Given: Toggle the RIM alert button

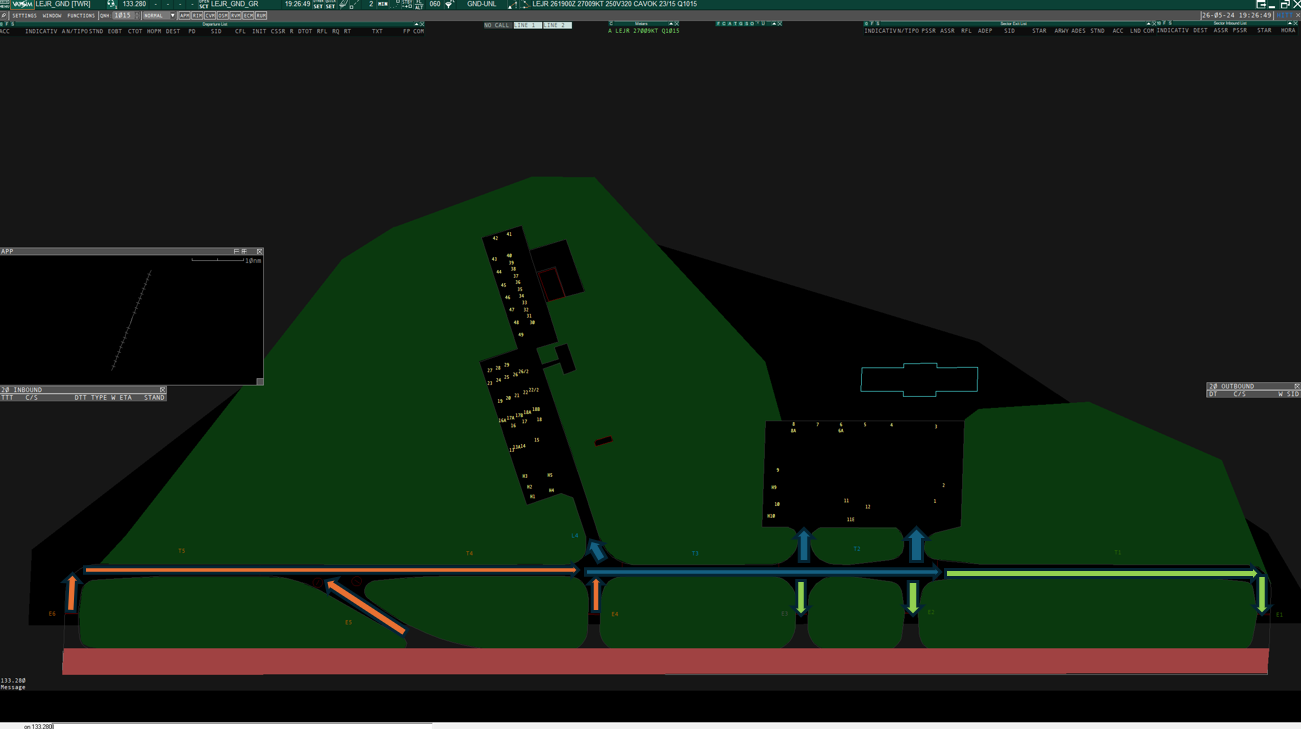Looking at the screenshot, I should click(197, 16).
